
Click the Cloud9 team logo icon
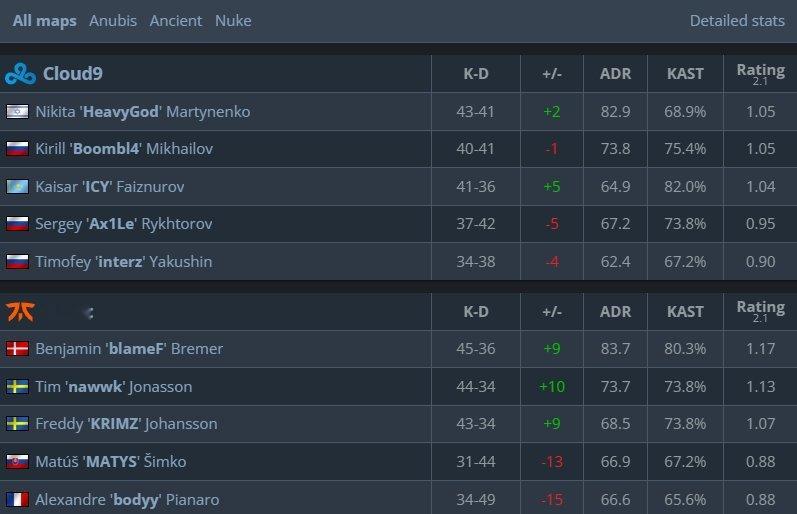click(x=20, y=74)
